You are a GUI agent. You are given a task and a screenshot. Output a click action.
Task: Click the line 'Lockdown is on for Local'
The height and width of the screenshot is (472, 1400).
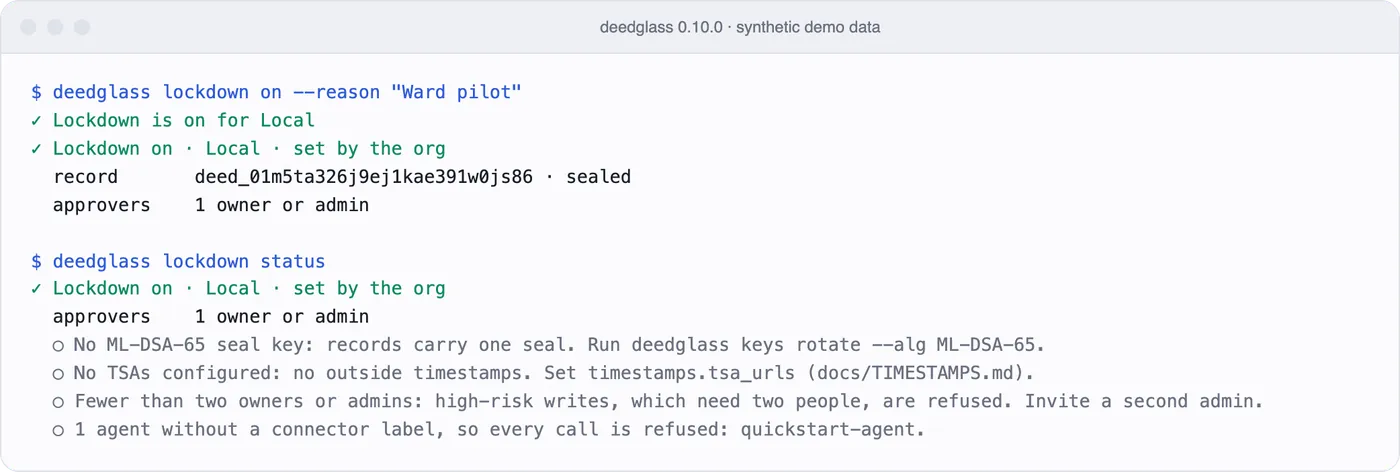point(184,120)
